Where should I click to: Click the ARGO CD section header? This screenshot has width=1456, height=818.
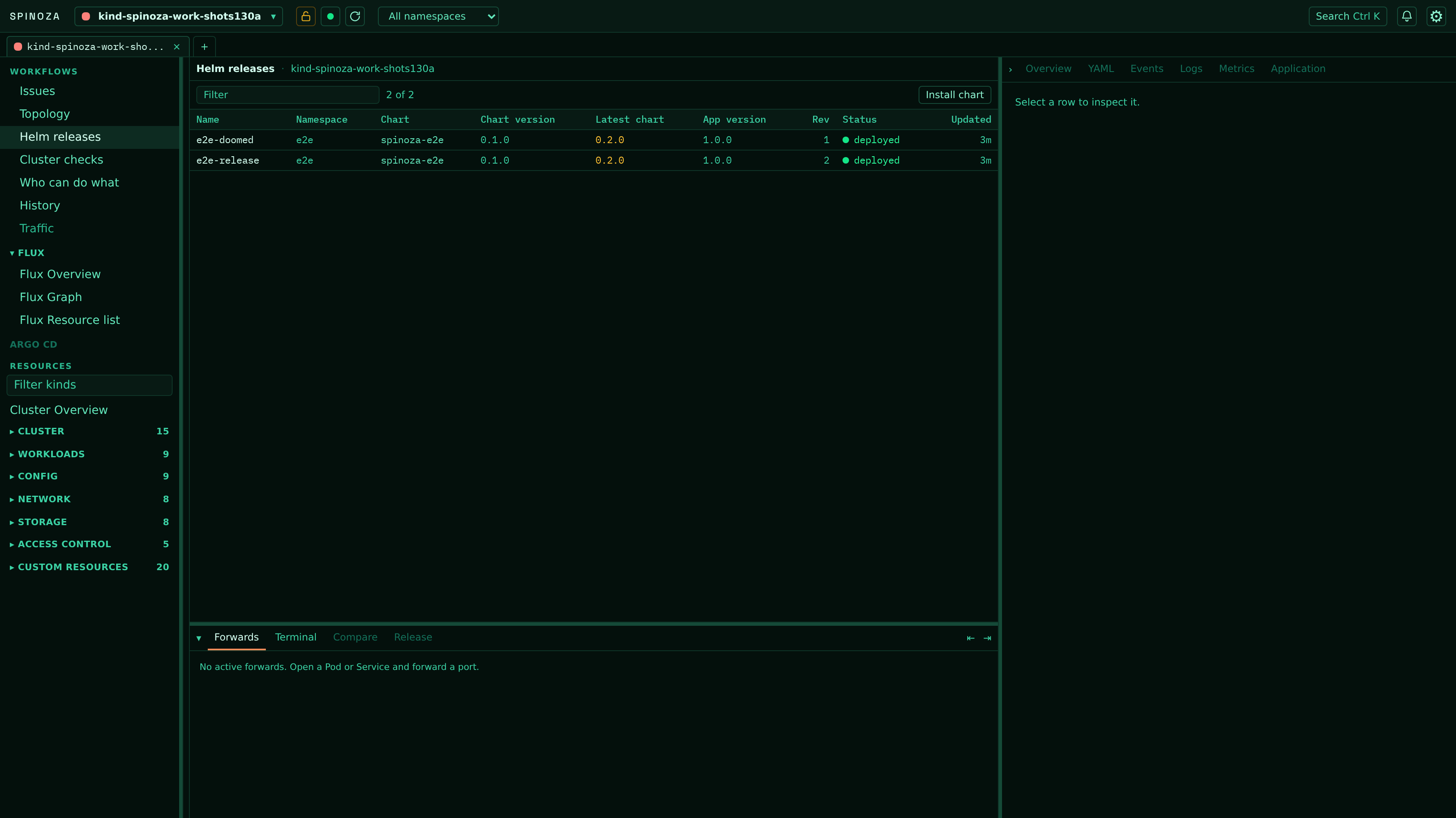point(34,344)
